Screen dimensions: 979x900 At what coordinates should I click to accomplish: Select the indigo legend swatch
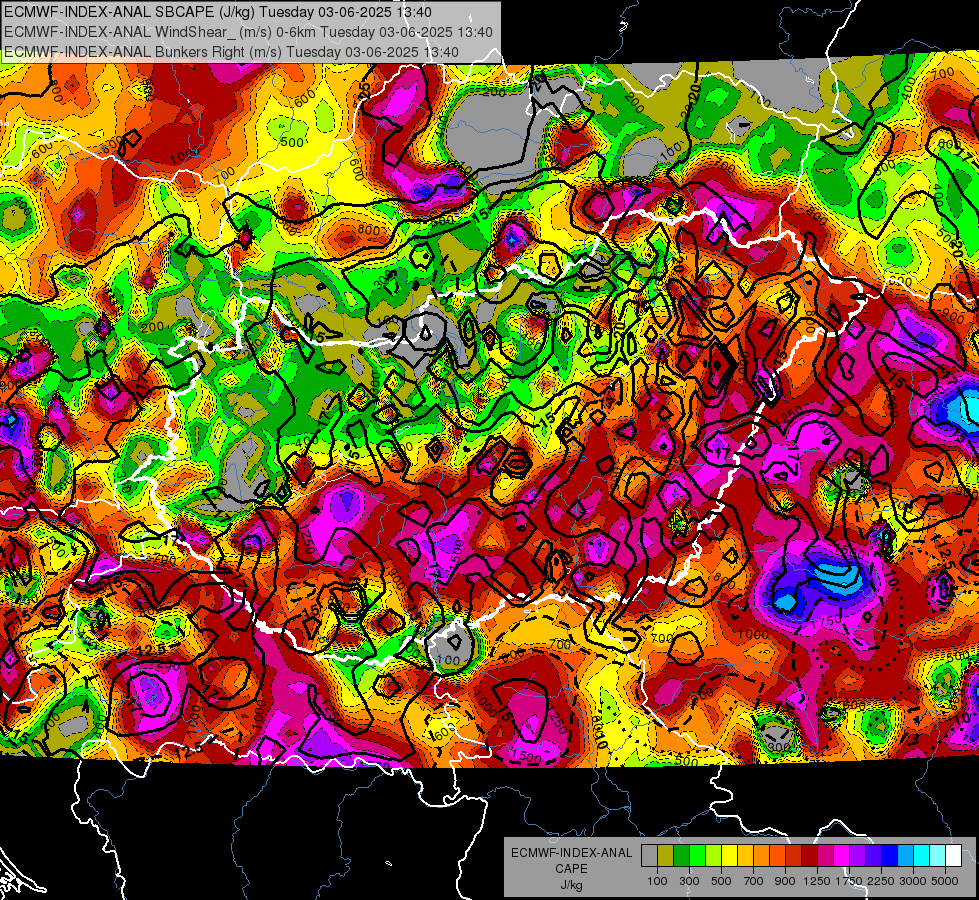pos(873,855)
